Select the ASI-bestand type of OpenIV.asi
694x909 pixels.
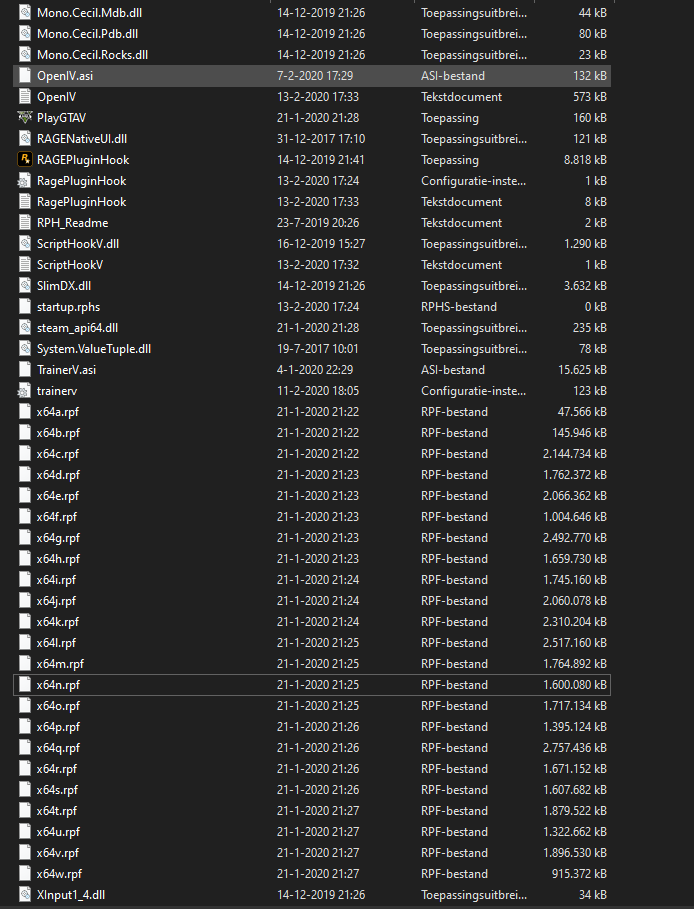point(453,75)
